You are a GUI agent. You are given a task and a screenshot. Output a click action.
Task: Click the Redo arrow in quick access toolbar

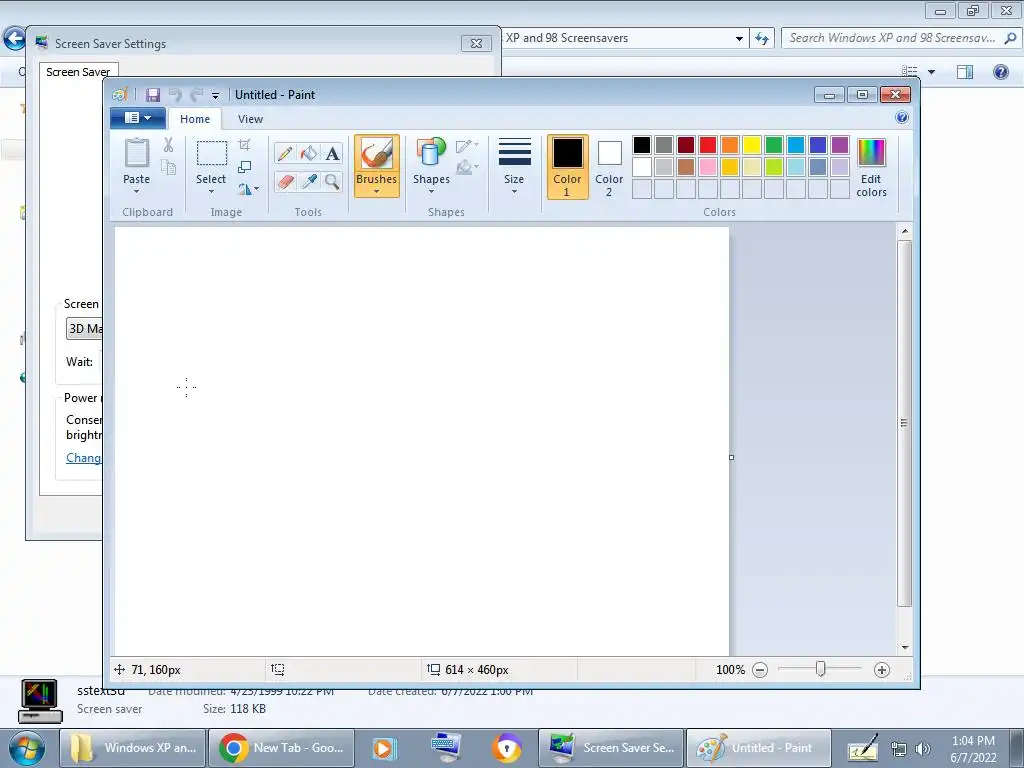(197, 95)
